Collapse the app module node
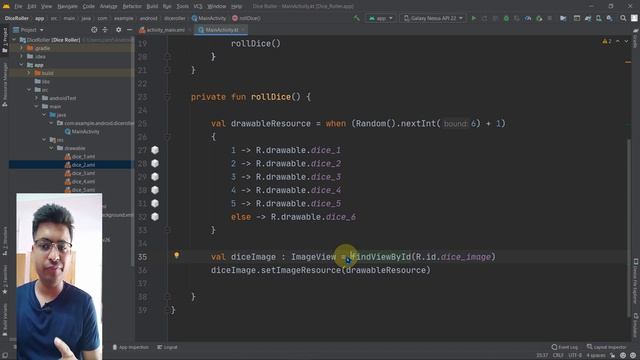 22,64
